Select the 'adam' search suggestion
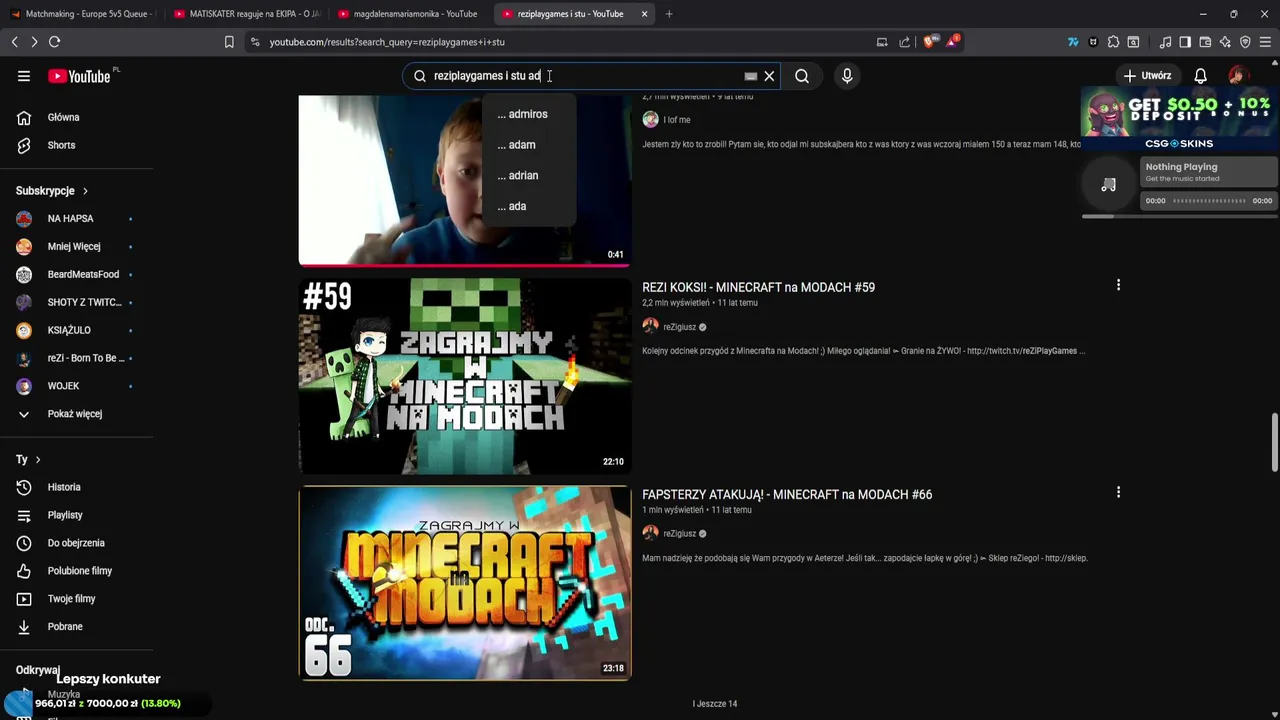 (529, 145)
